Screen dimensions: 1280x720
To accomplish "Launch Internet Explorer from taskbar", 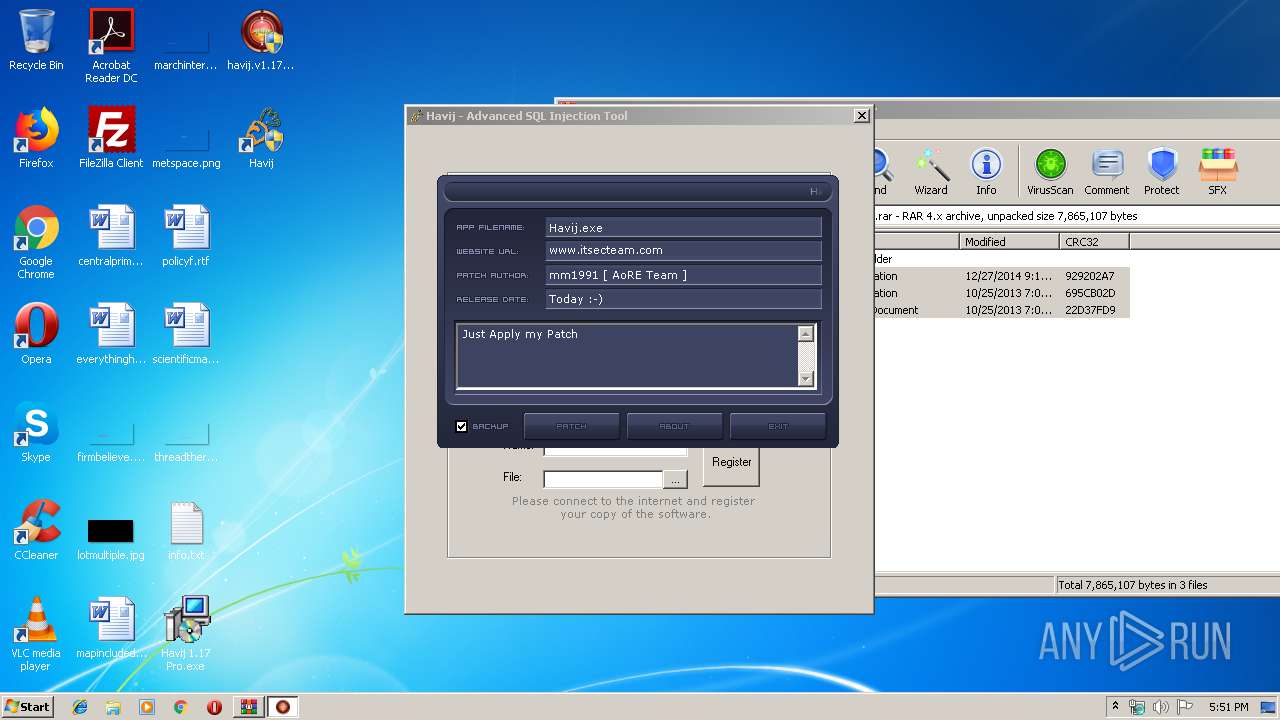I will click(80, 707).
